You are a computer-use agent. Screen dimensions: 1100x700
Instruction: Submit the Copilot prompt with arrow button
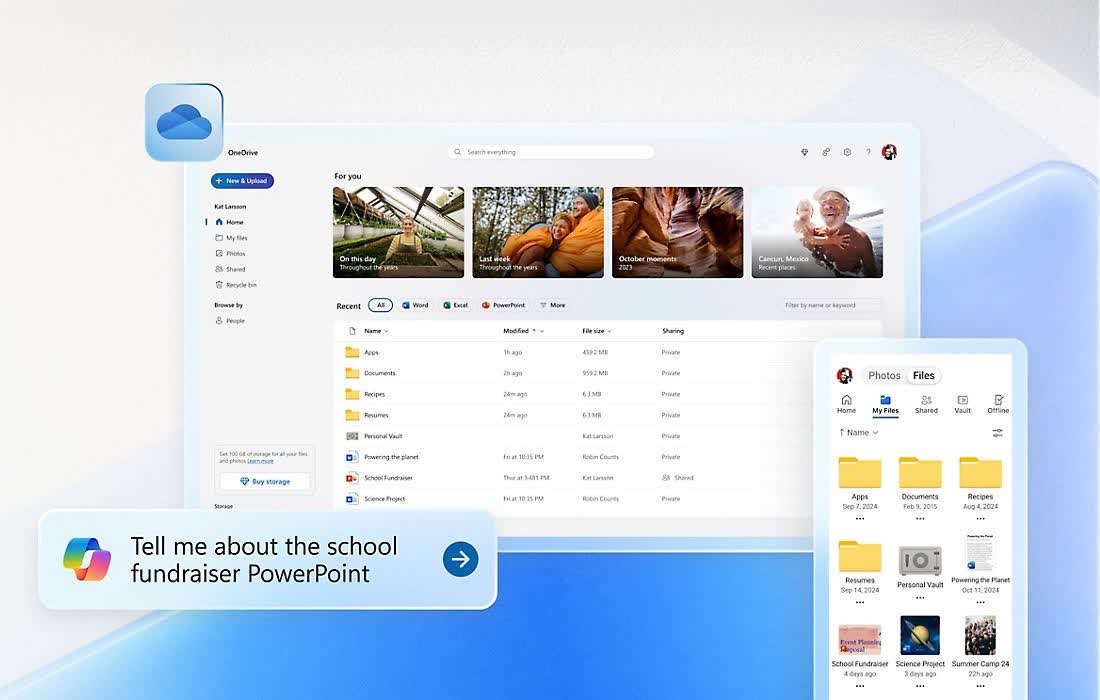(461, 559)
